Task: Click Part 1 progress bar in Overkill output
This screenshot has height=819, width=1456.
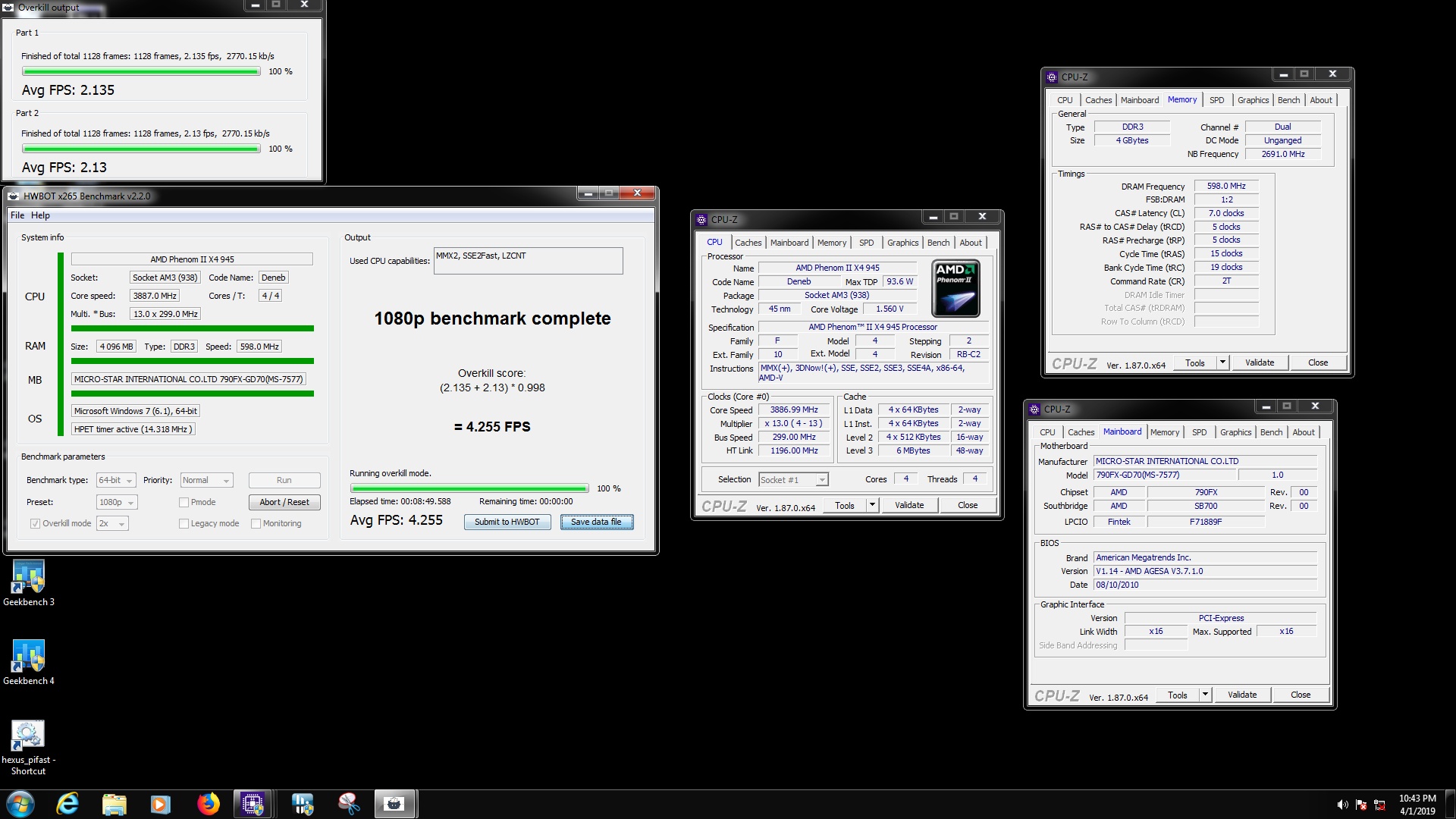Action: [x=141, y=71]
